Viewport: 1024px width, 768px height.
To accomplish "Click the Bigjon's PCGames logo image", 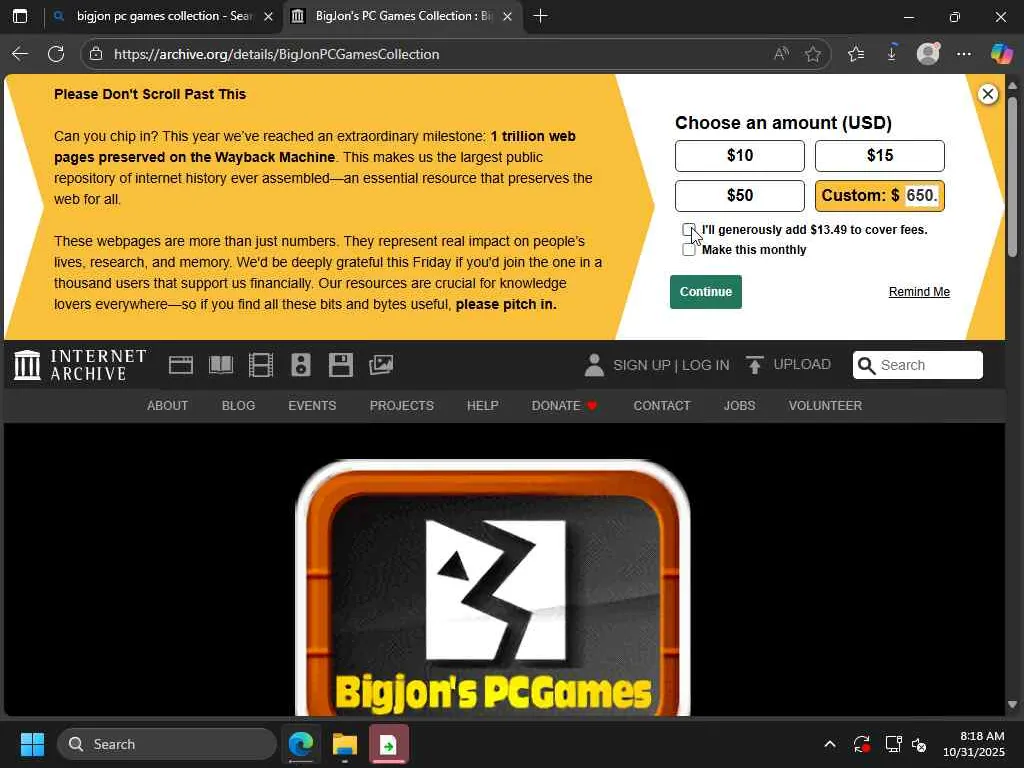I will (x=493, y=588).
